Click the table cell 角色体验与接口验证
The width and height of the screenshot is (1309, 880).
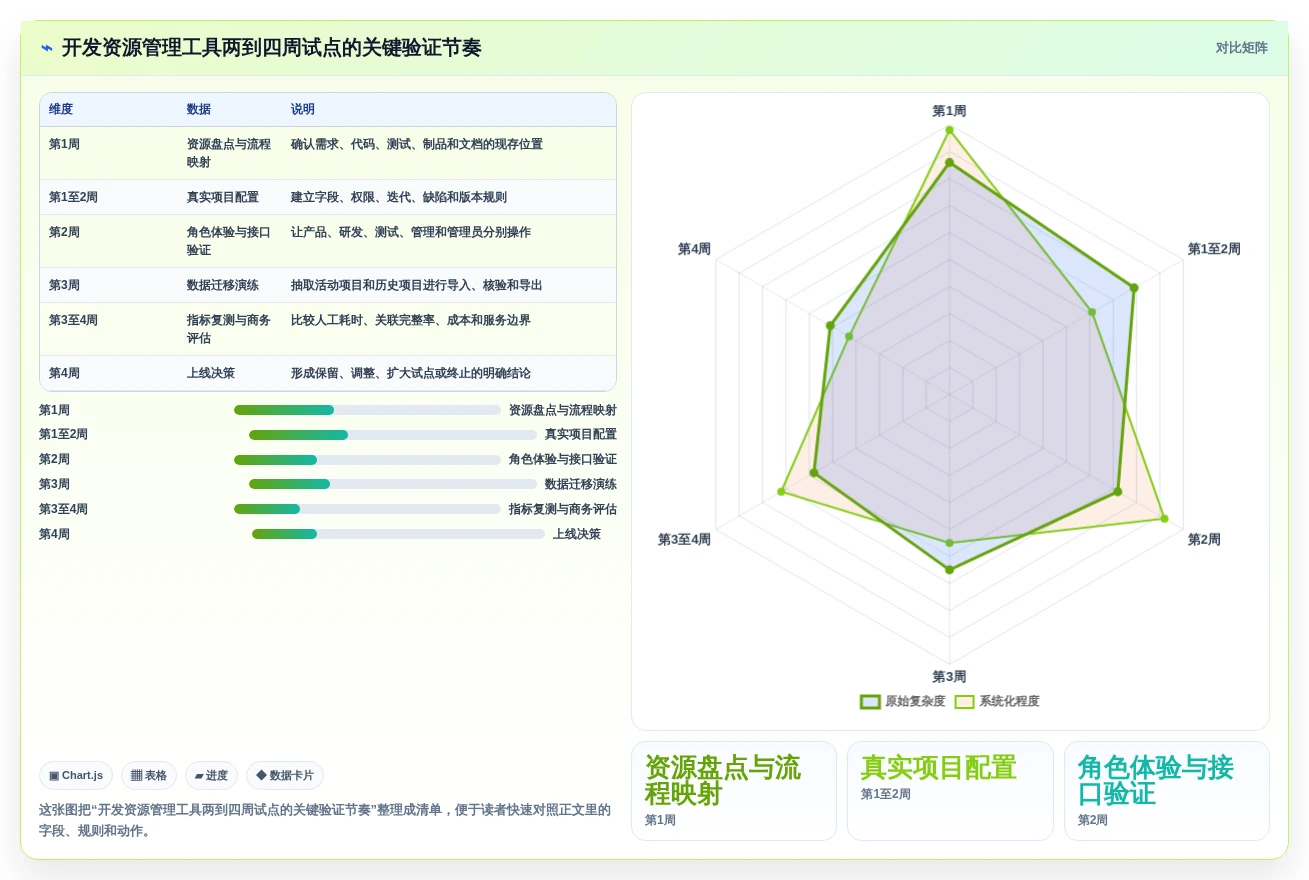tap(229, 241)
